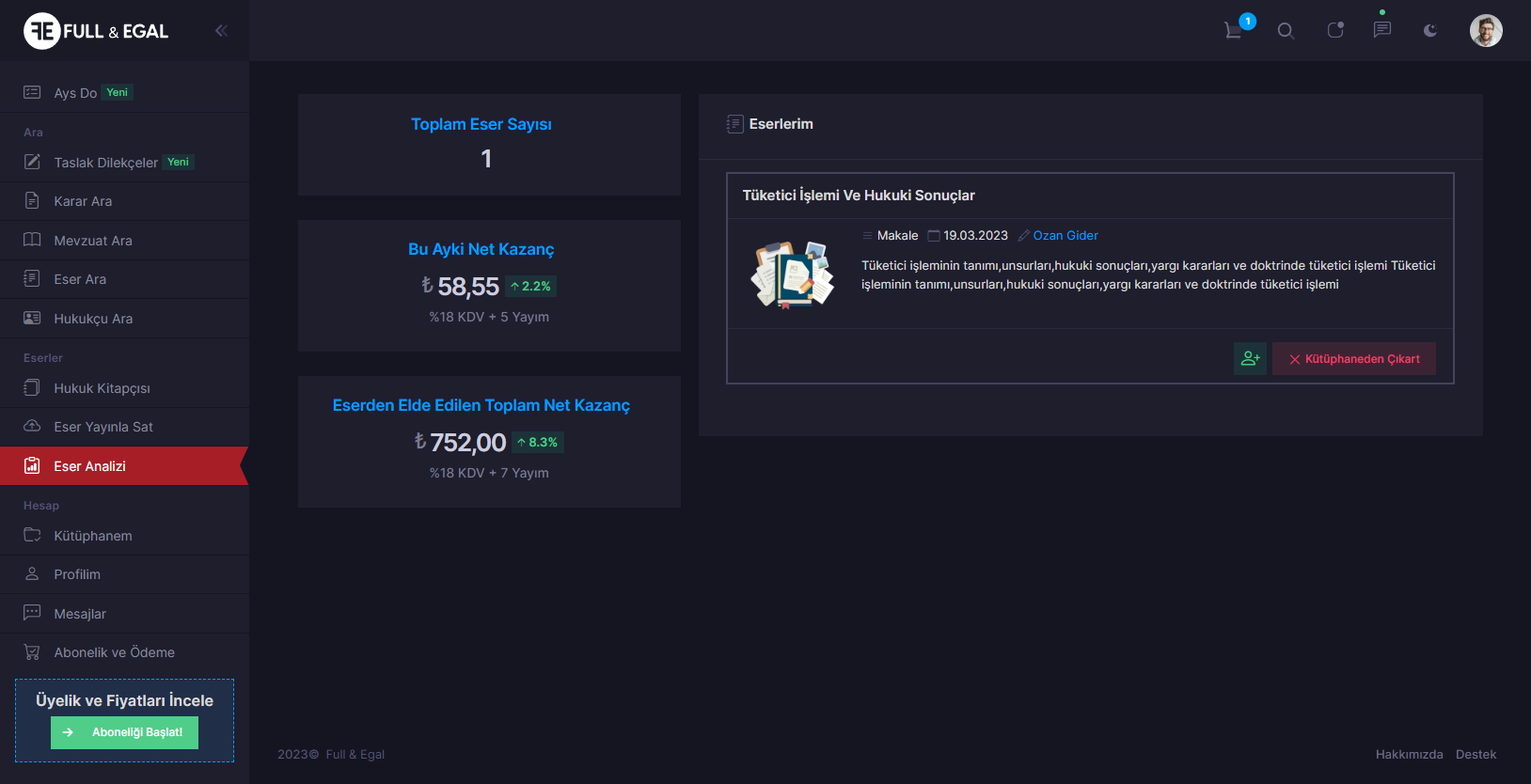This screenshot has height=784, width=1531.
Task: Click the Full & Egal logo
Action: click(96, 31)
